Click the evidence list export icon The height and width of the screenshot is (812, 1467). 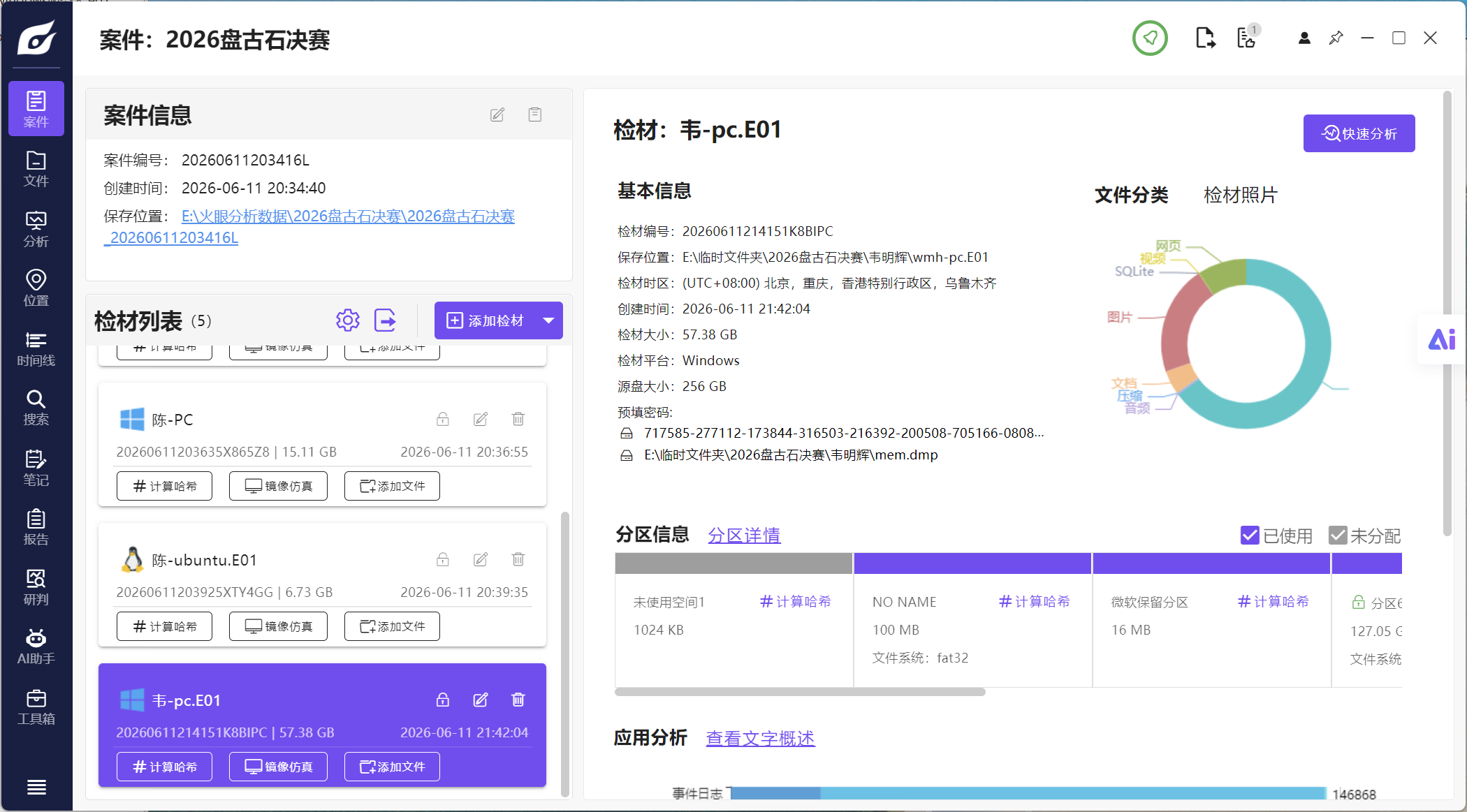point(386,320)
